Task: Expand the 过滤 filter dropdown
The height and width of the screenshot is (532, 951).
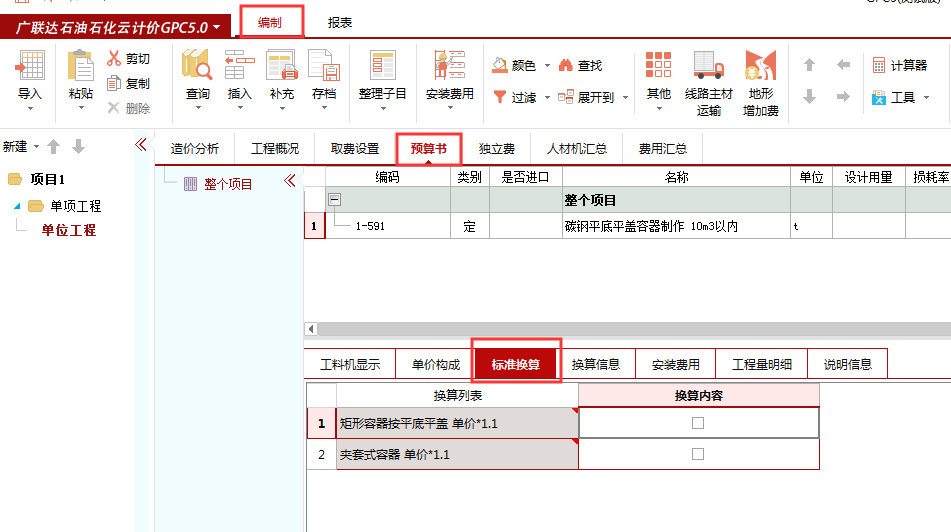Action: tap(547, 98)
